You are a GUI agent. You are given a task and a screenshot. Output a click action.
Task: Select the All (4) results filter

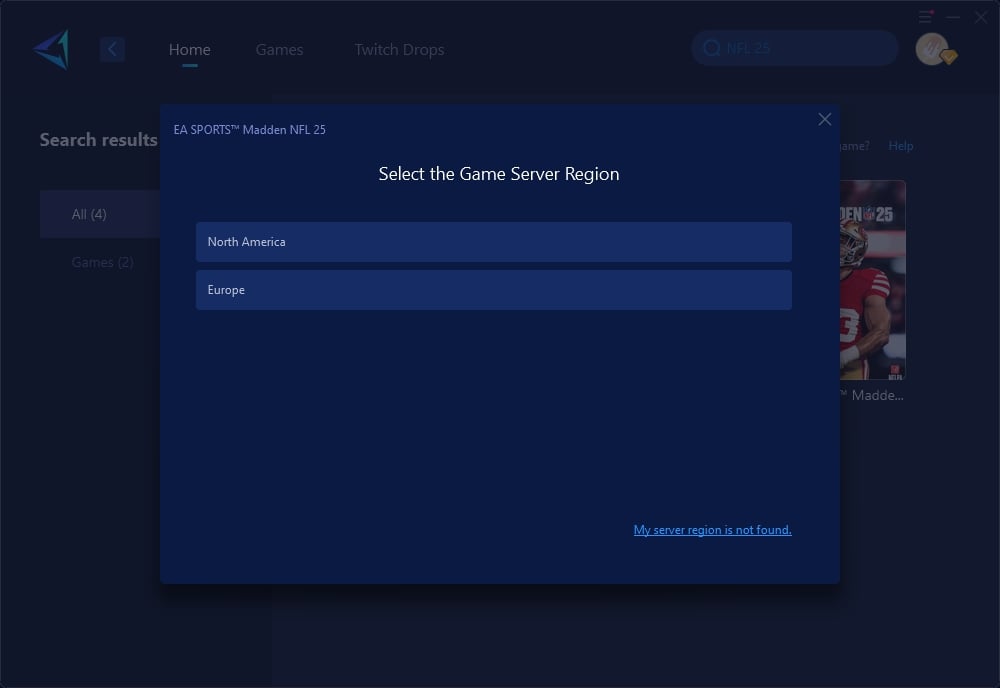[100, 214]
